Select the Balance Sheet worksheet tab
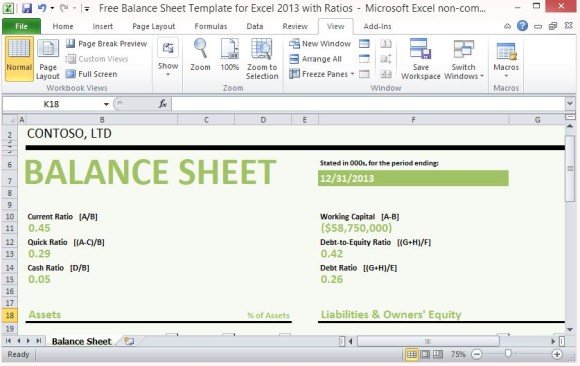Viewport: 580px width, 366px height. (81, 341)
